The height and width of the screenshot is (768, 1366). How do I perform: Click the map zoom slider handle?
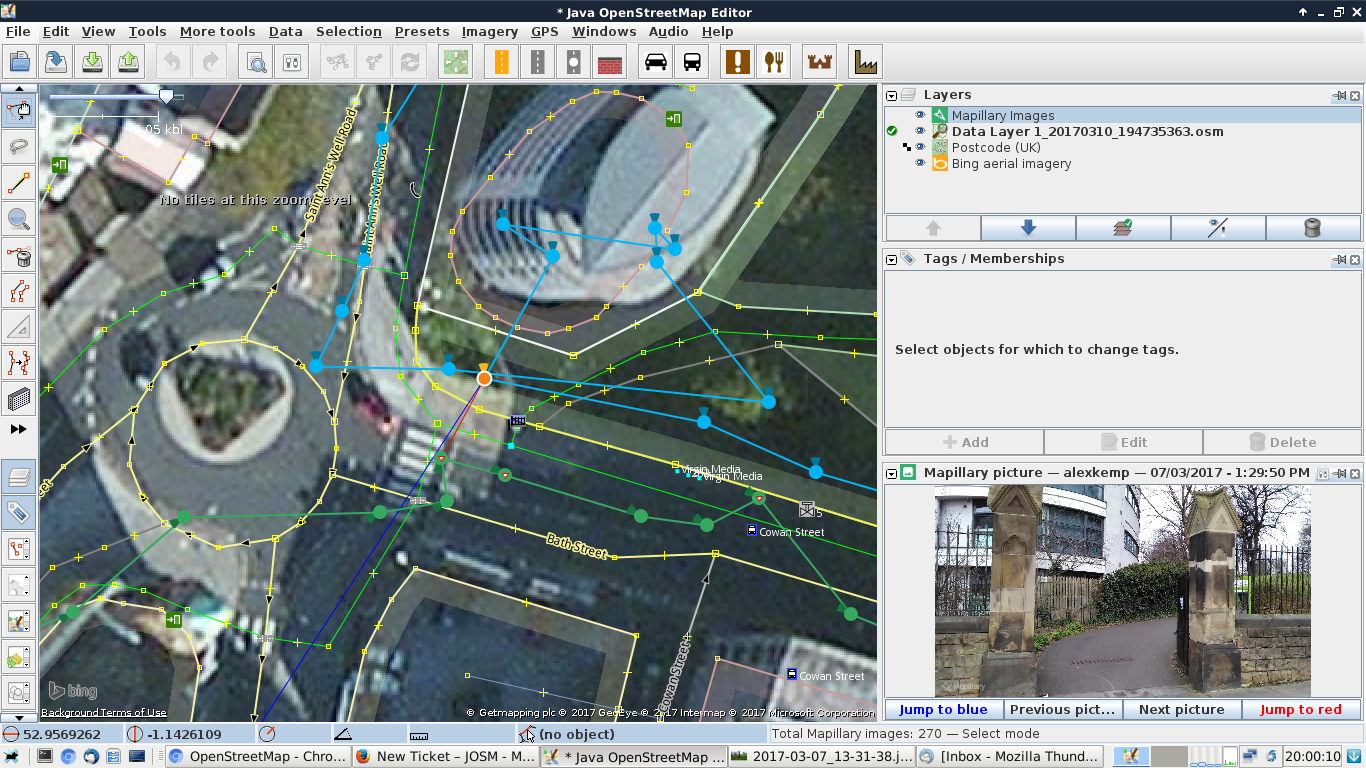[166, 96]
